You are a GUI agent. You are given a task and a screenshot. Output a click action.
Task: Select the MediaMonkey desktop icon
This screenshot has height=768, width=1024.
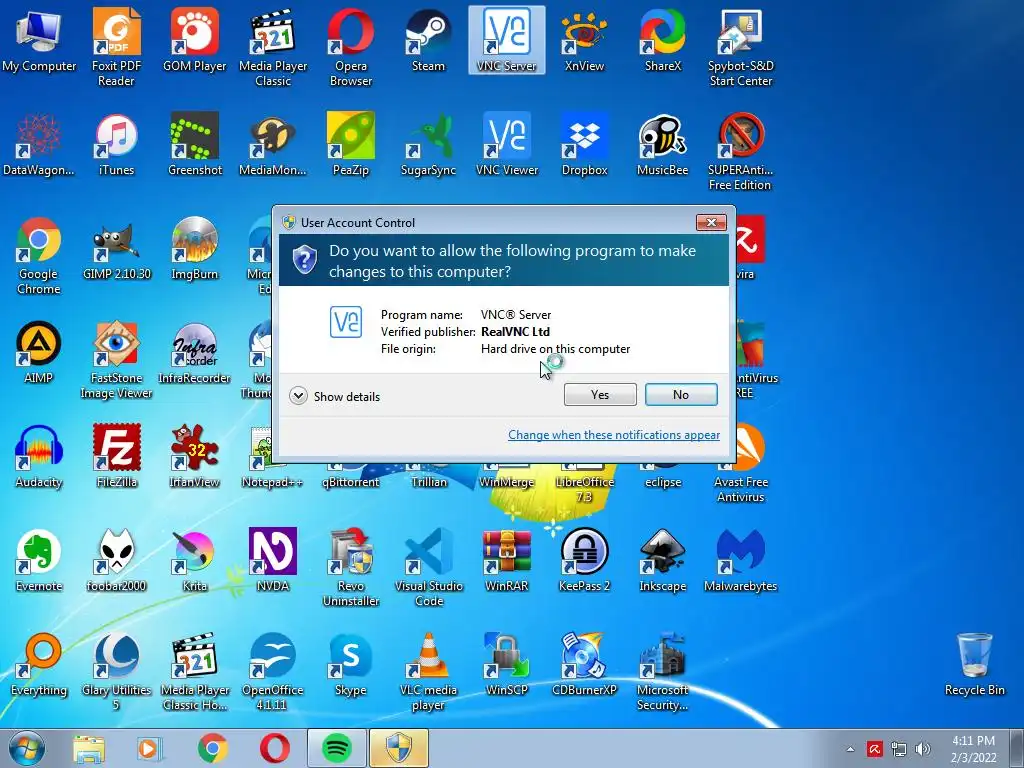[x=273, y=144]
